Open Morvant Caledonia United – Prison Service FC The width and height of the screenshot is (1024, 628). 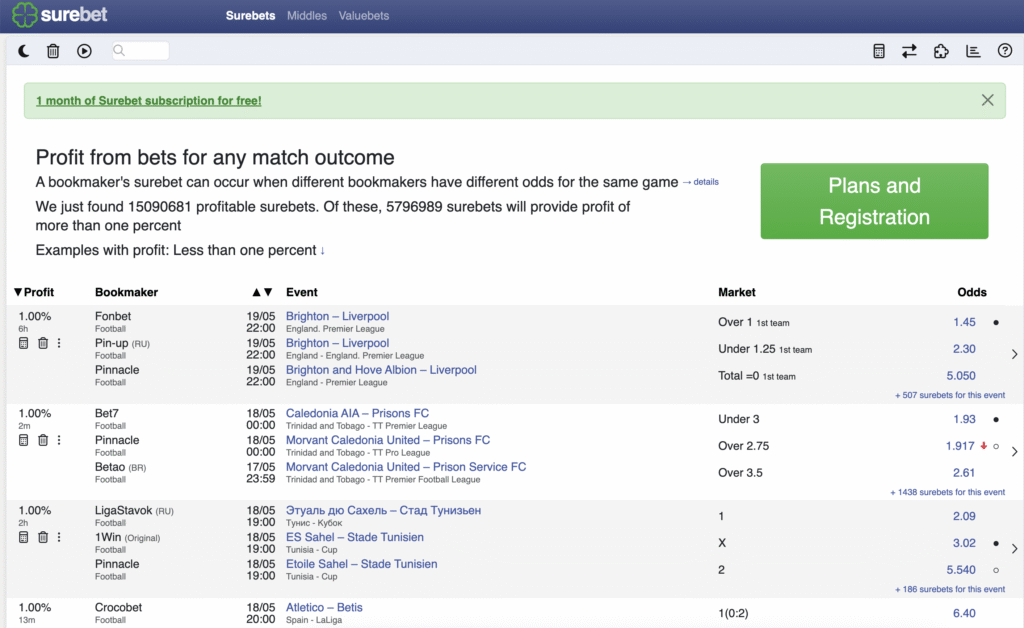(x=406, y=467)
